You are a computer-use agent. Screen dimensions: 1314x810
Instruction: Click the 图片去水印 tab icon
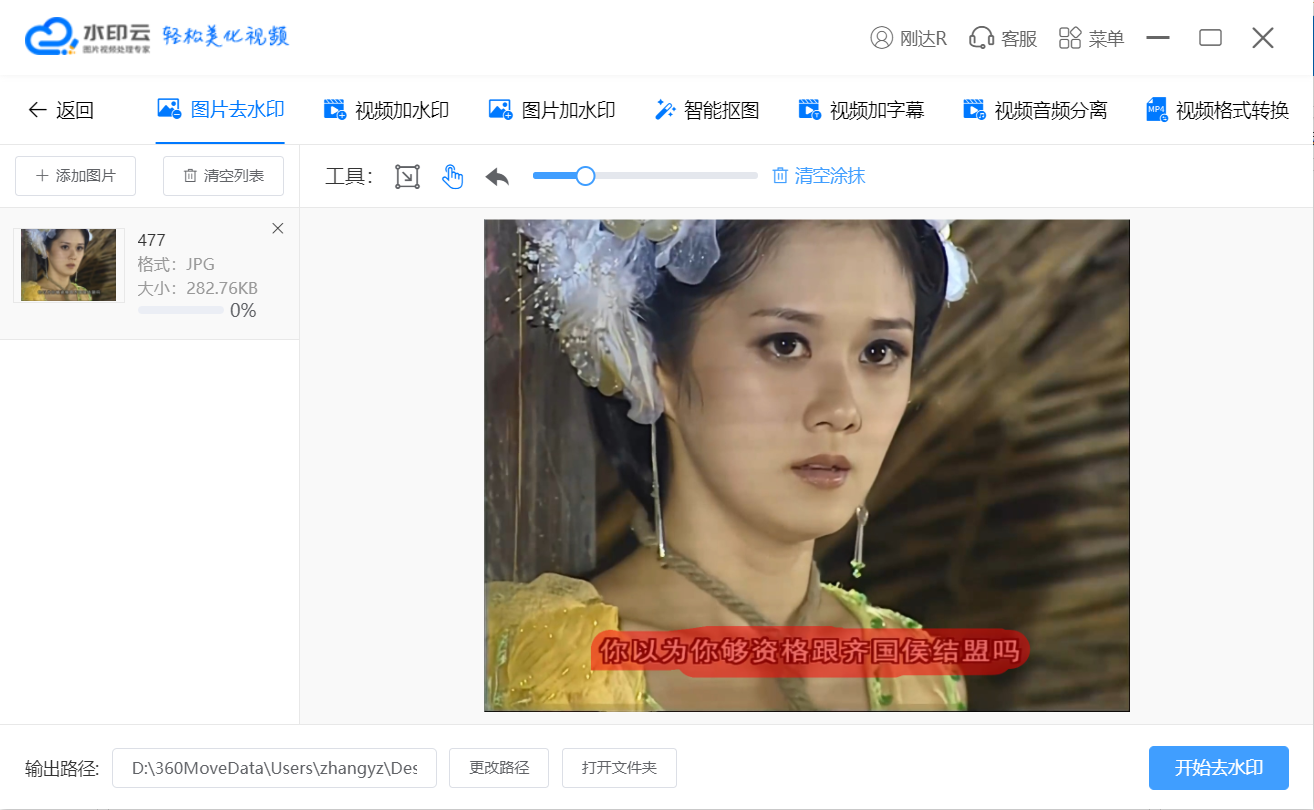(169, 109)
